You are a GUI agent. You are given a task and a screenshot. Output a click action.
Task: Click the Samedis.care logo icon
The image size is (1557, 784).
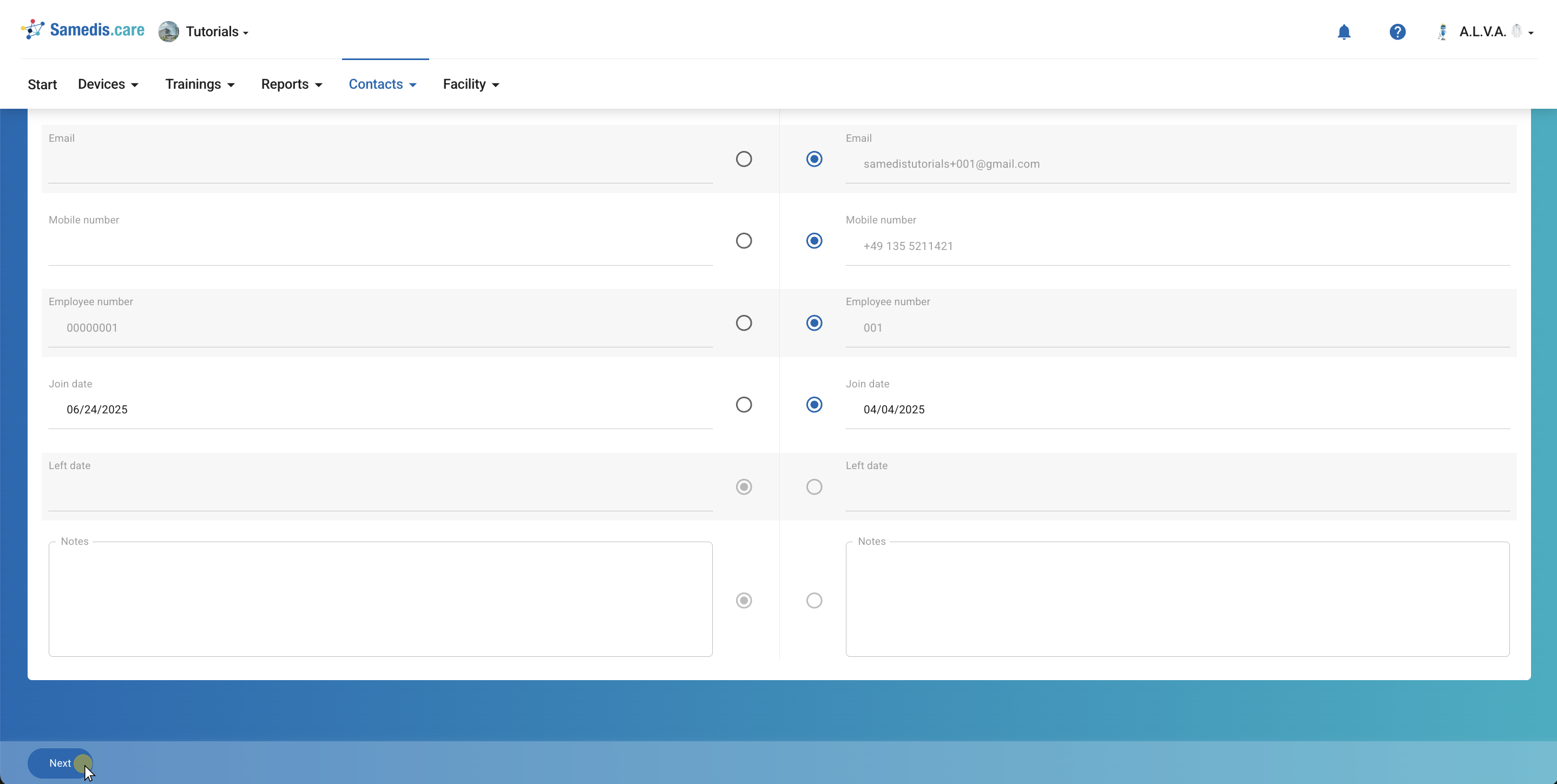[x=32, y=30]
